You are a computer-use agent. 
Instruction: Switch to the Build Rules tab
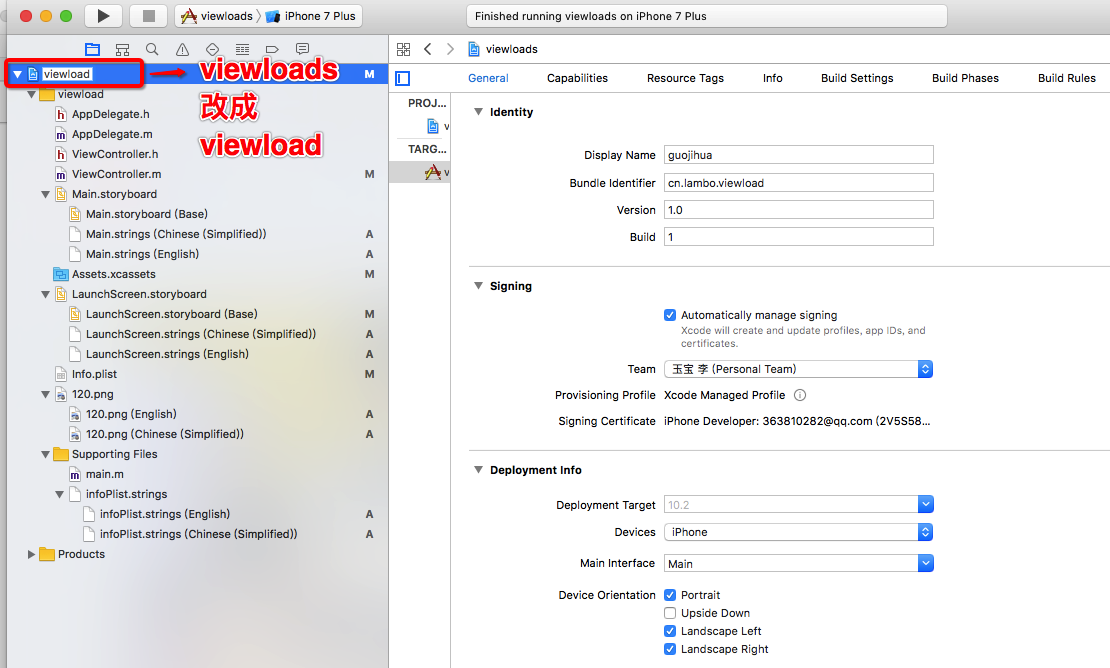point(1066,78)
